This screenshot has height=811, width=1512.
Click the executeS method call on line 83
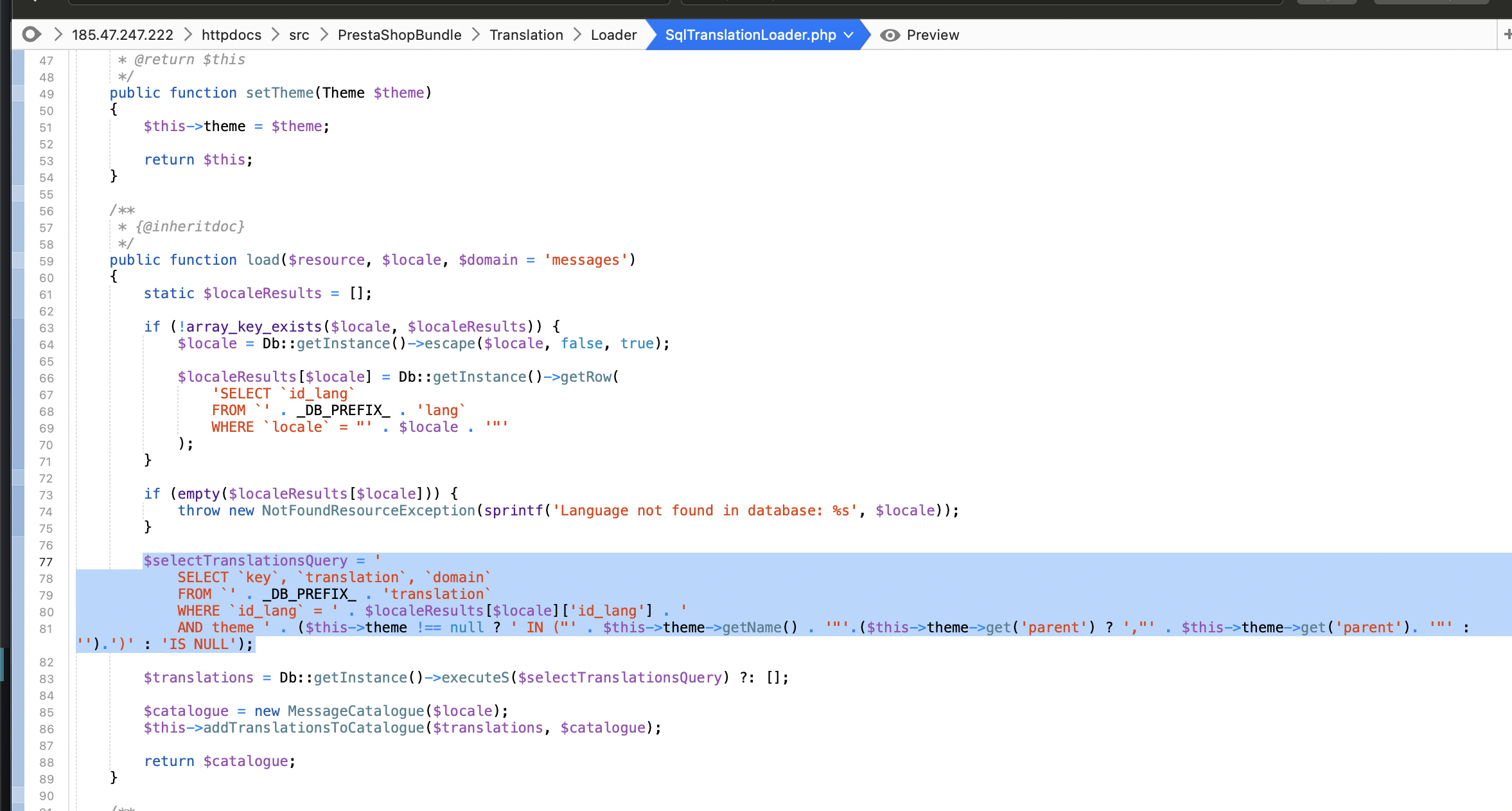pos(475,677)
